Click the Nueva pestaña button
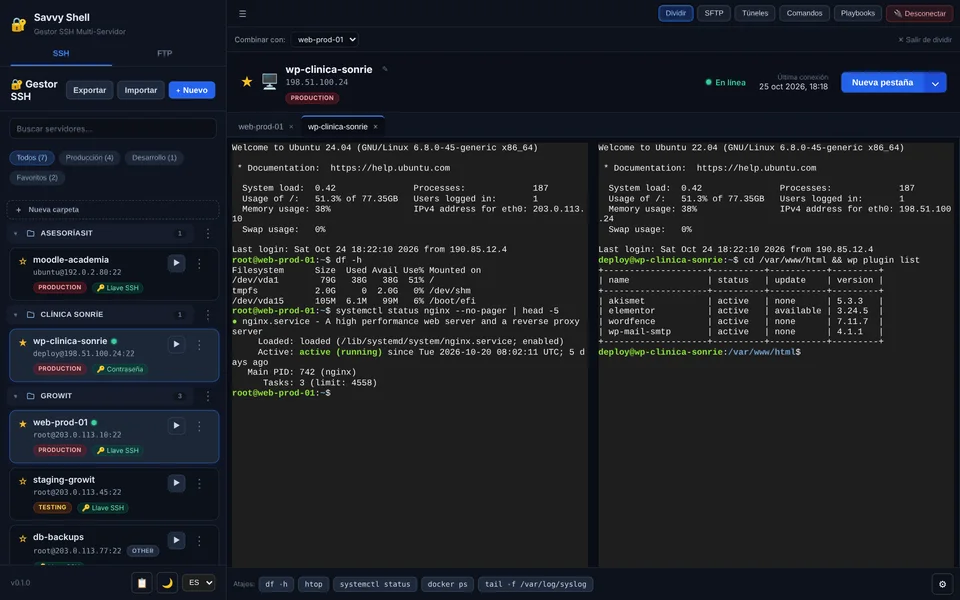The height and width of the screenshot is (600, 960). click(x=882, y=83)
